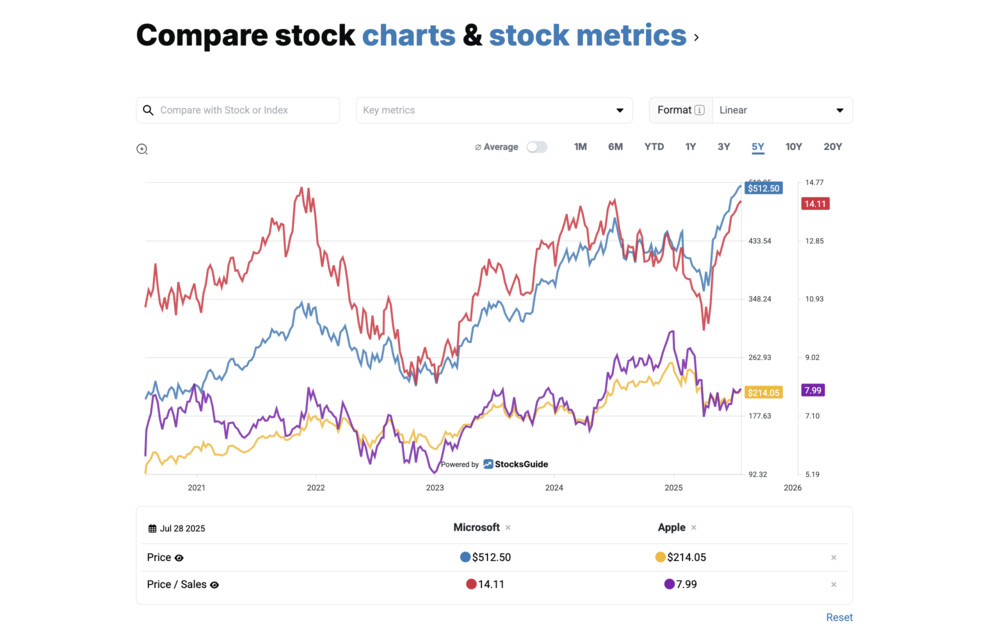Click Microsoft's blue price color dot
This screenshot has width=988, height=640.
[465, 557]
